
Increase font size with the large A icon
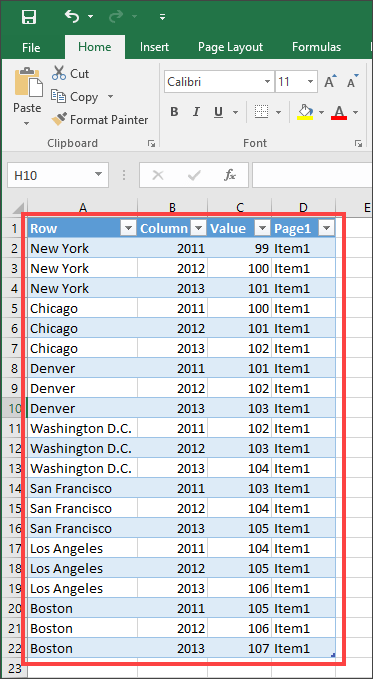(x=331, y=81)
